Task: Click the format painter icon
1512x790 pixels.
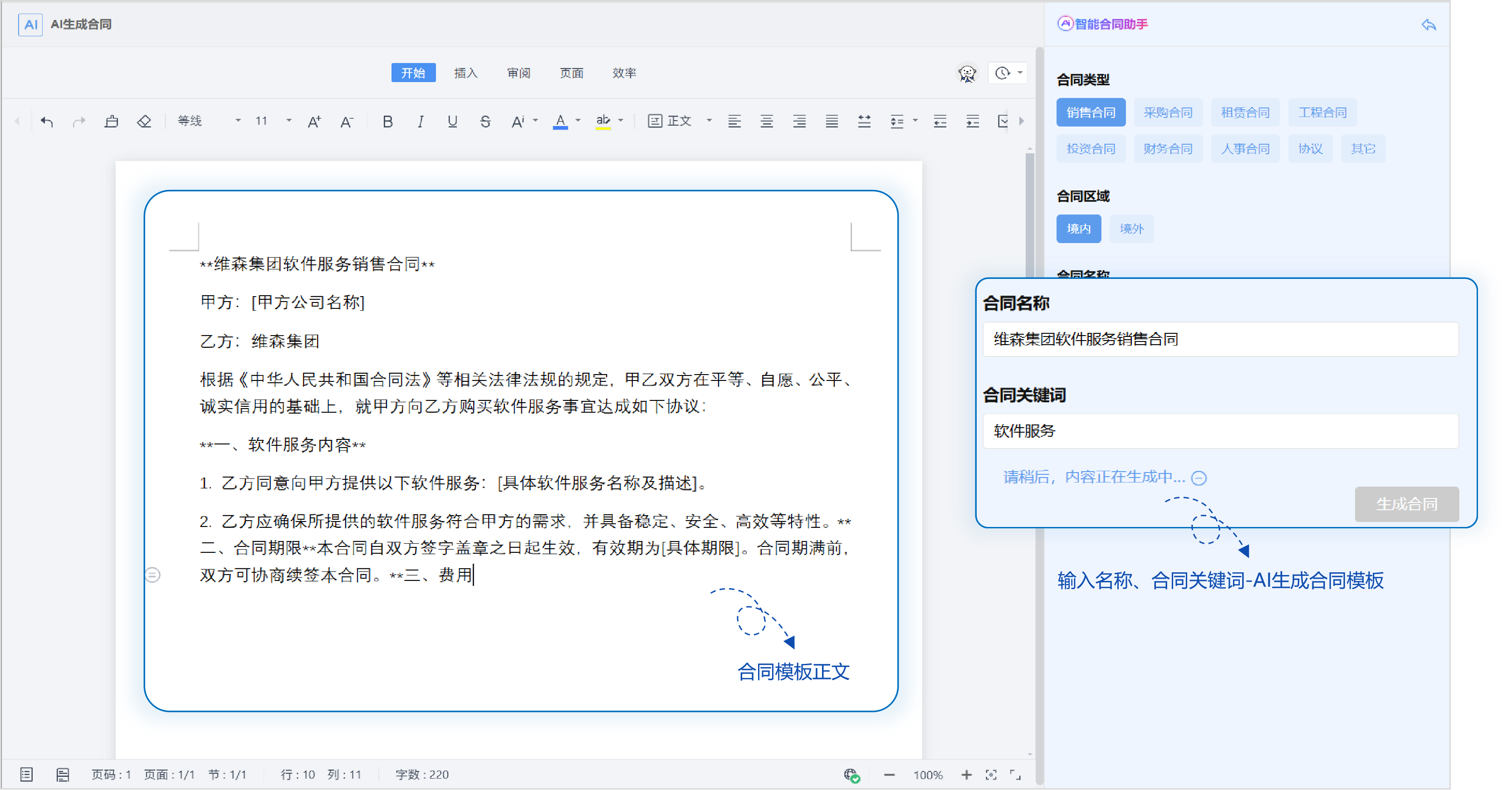Action: coord(112,122)
